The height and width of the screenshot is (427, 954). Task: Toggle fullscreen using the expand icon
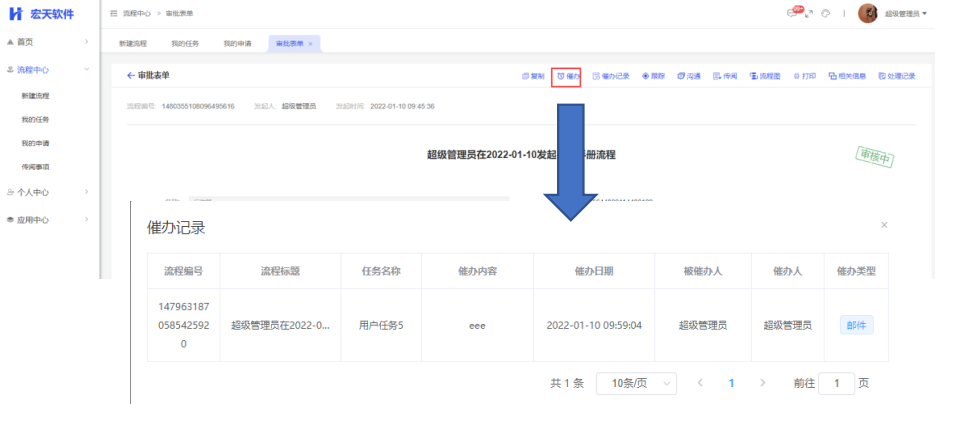tap(811, 13)
